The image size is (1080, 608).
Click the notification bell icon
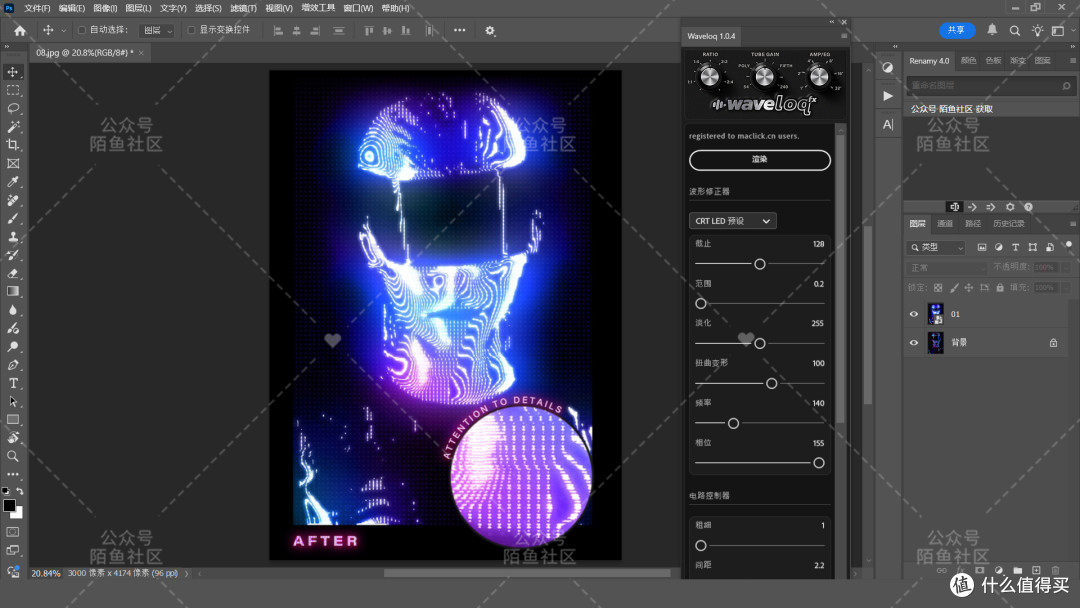[992, 30]
